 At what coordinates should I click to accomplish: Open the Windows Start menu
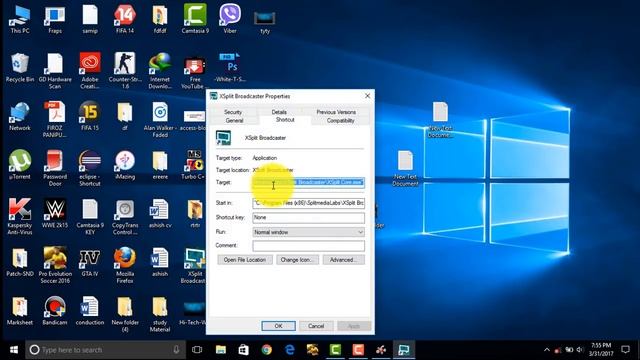coord(13,350)
